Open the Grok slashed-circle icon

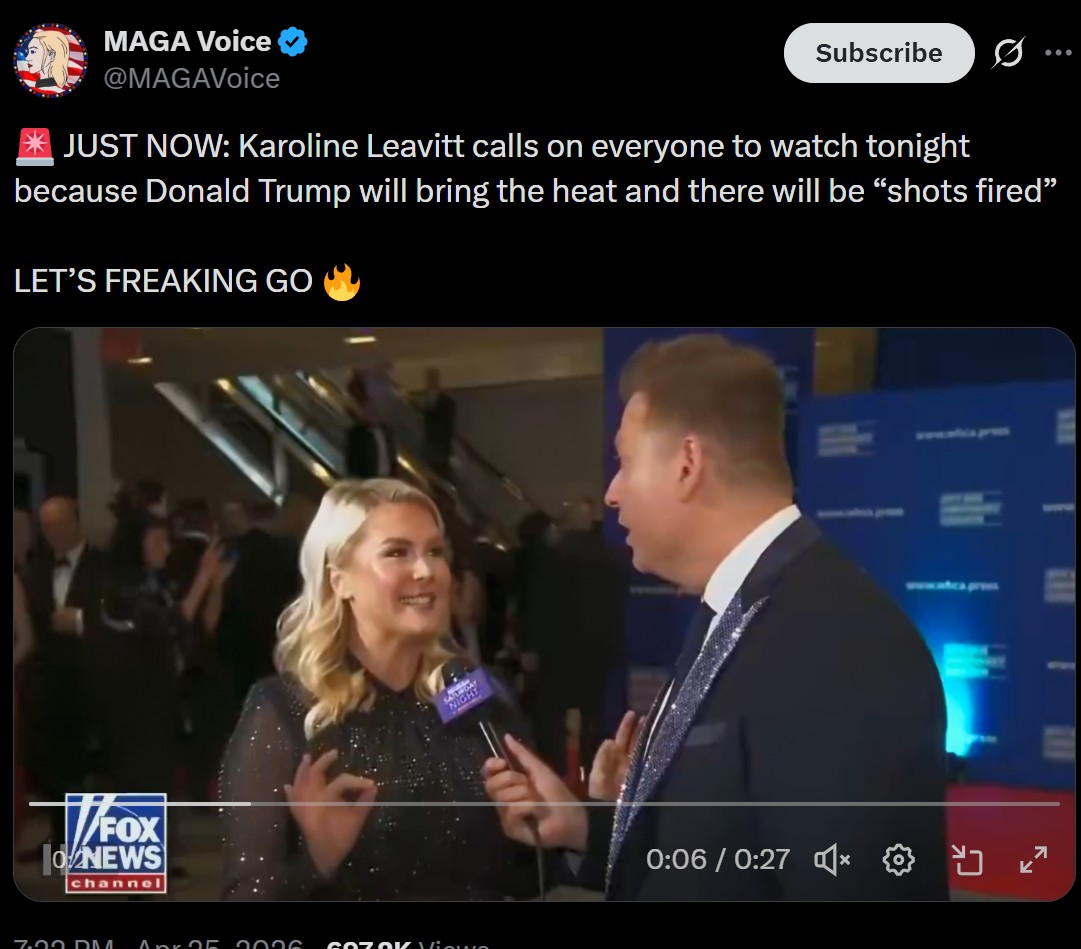1008,52
